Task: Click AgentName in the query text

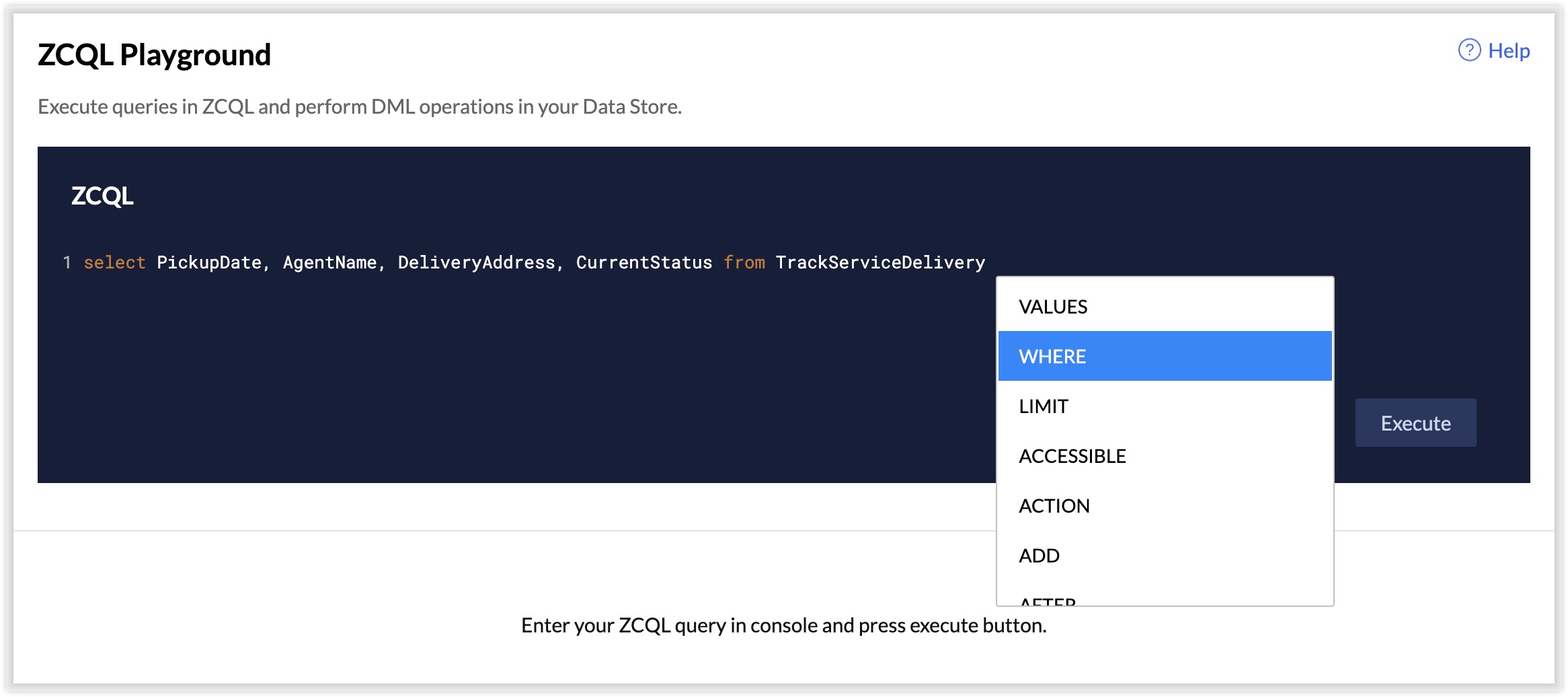Action: 329,262
